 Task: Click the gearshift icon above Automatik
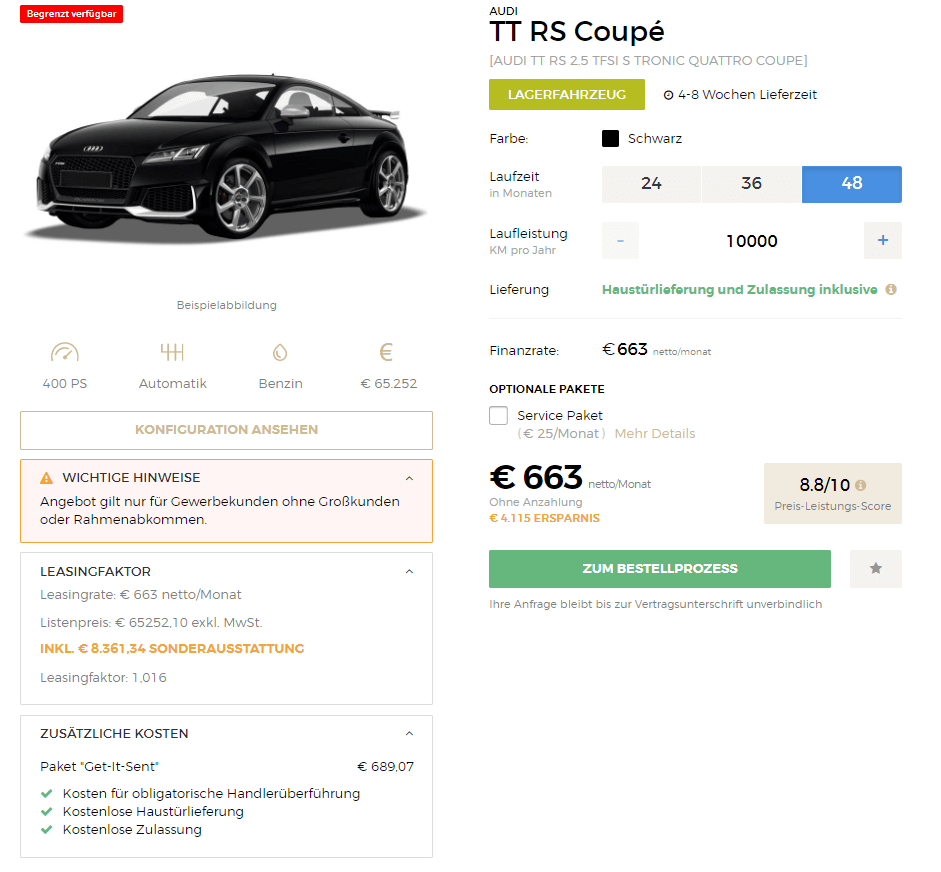[172, 352]
